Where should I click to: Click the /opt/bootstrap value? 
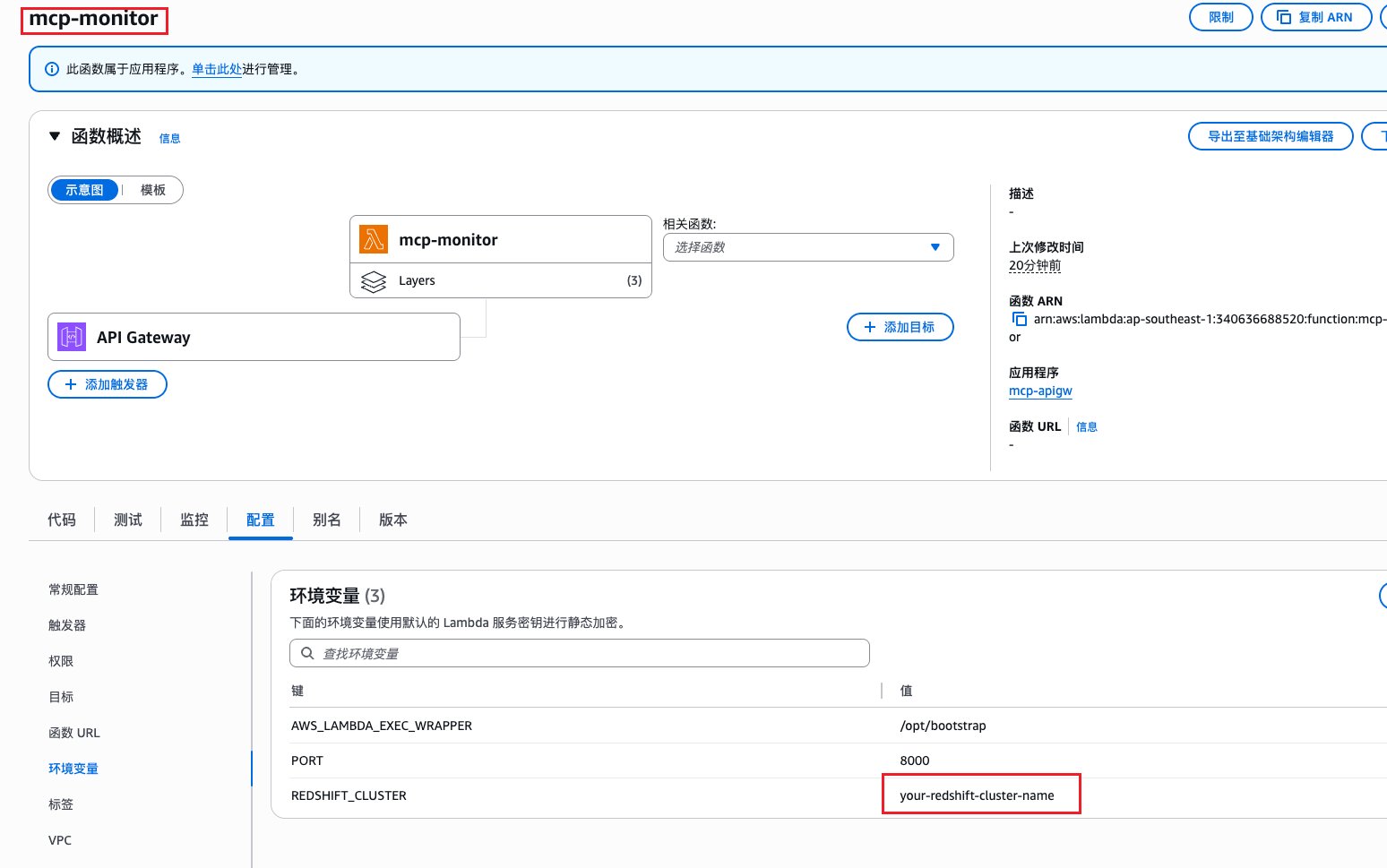943,726
